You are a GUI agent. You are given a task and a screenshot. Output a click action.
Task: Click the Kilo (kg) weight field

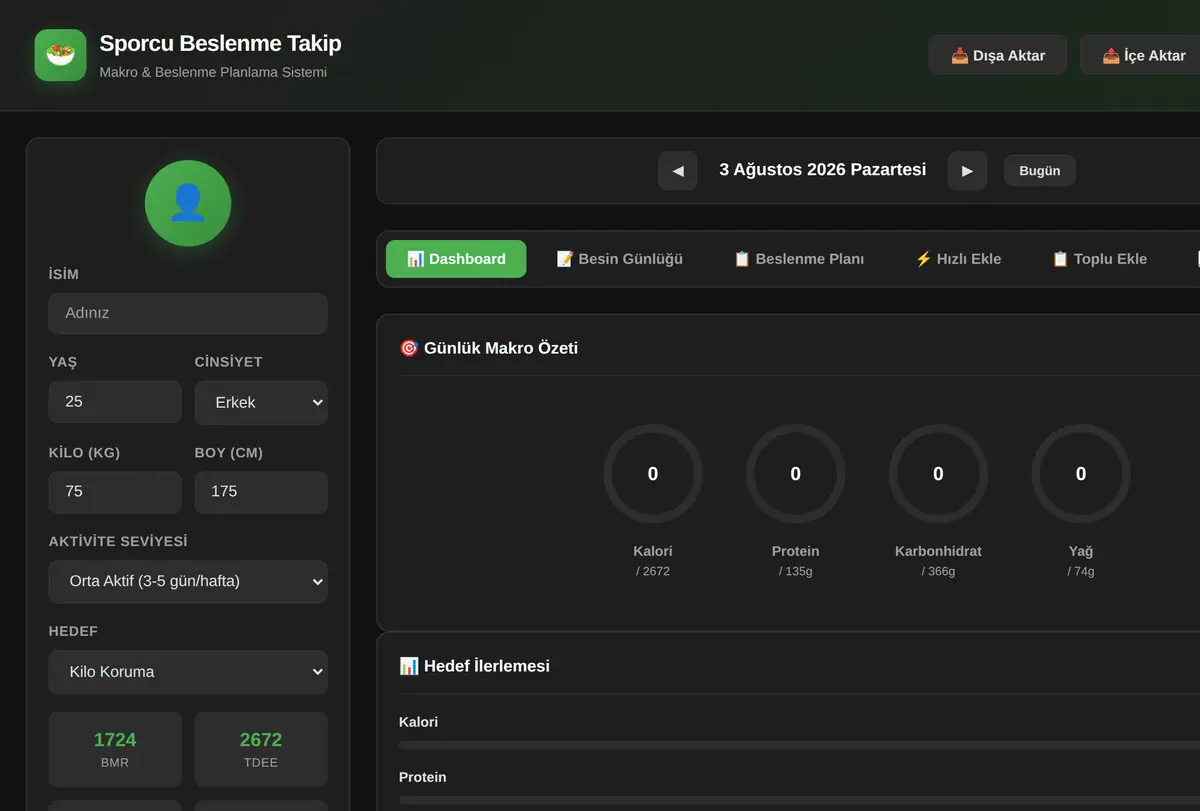tap(115, 492)
